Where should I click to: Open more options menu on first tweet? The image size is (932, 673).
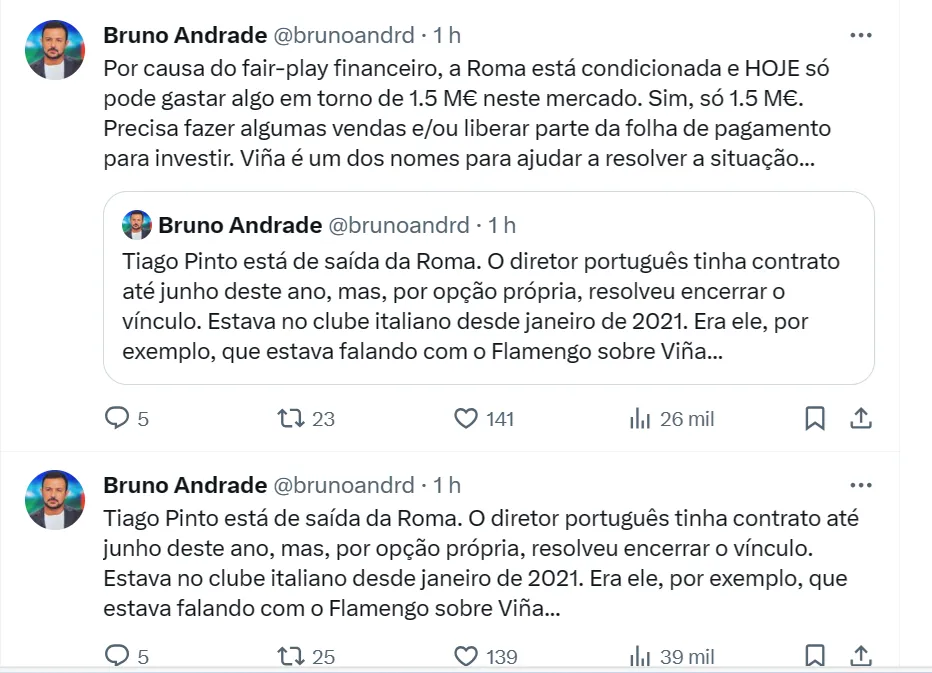pyautogui.click(x=860, y=35)
